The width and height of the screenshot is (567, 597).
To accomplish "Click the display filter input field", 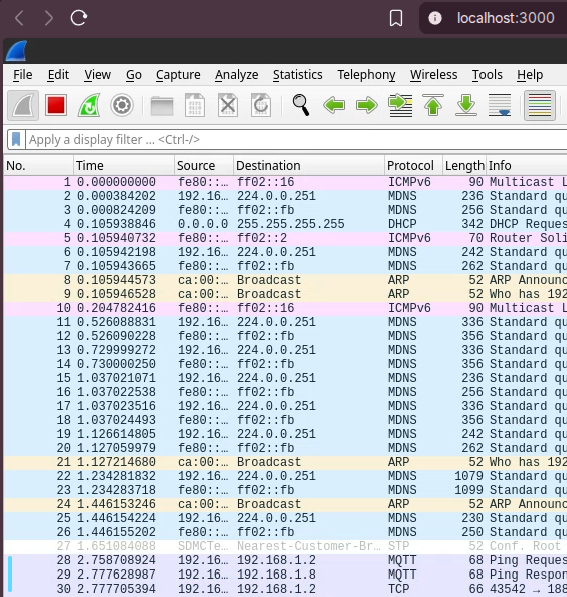I will pyautogui.click(x=297, y=140).
